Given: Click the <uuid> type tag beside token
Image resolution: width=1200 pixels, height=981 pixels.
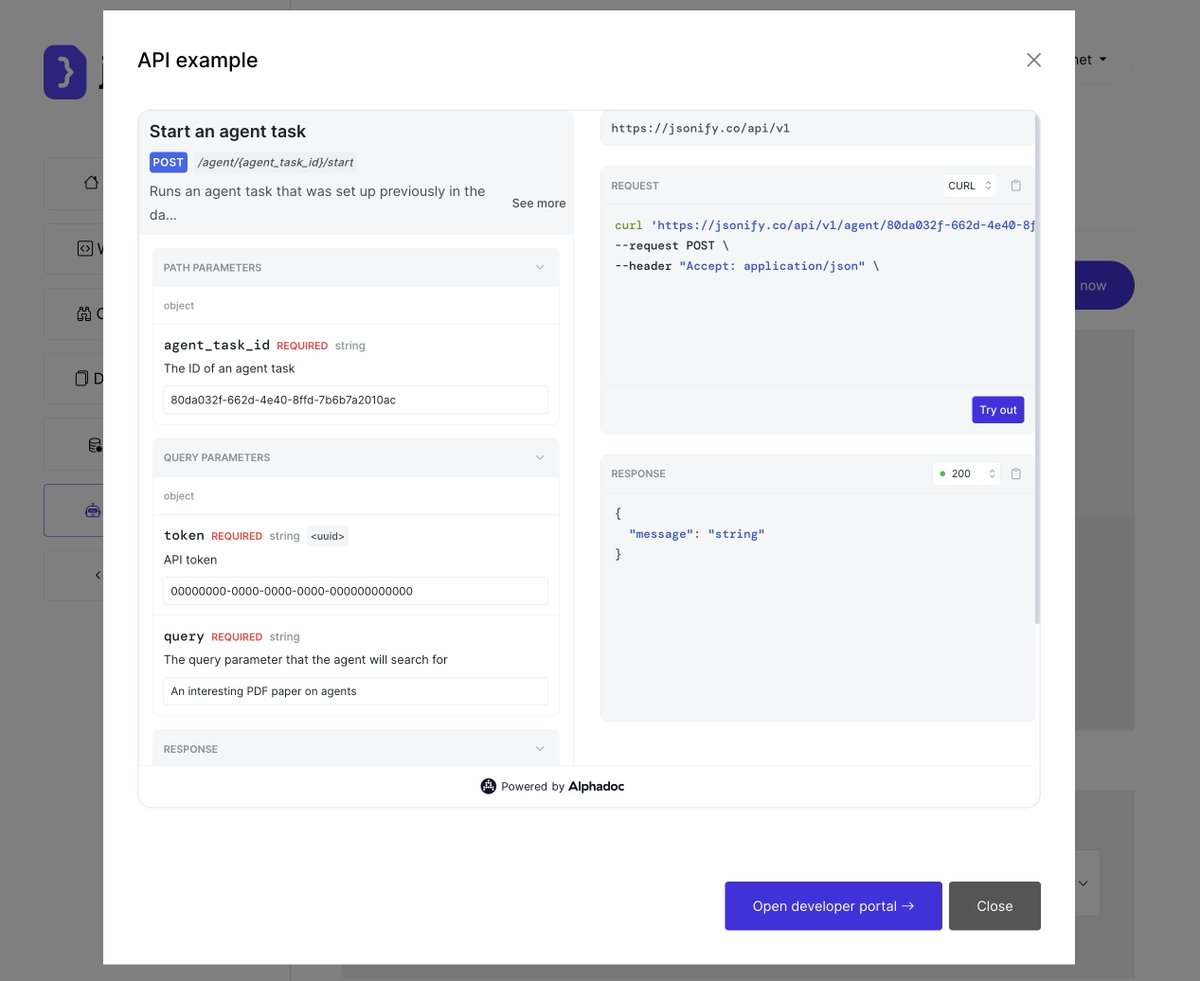Looking at the screenshot, I should 328,536.
